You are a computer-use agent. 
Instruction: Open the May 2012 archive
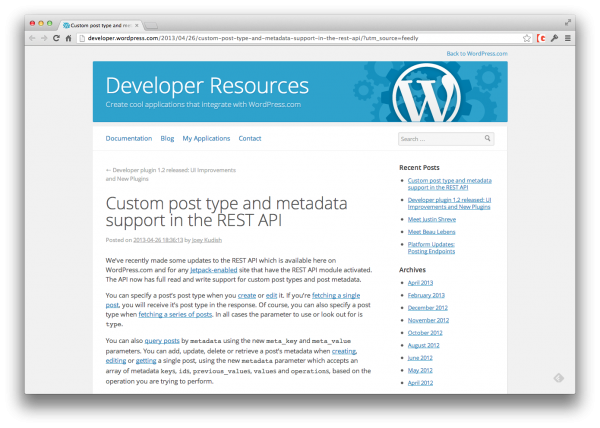coord(420,371)
